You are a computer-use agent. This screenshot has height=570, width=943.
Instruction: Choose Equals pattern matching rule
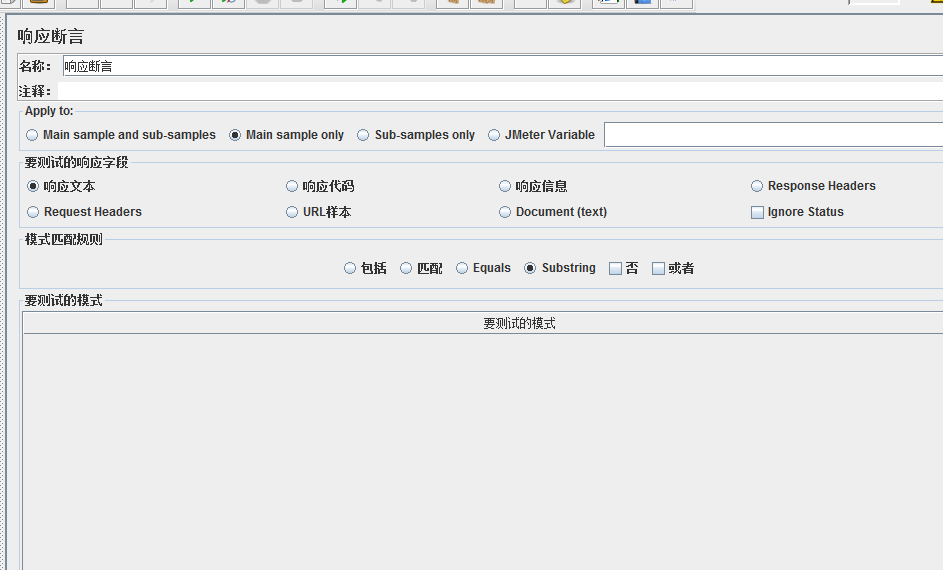point(462,268)
